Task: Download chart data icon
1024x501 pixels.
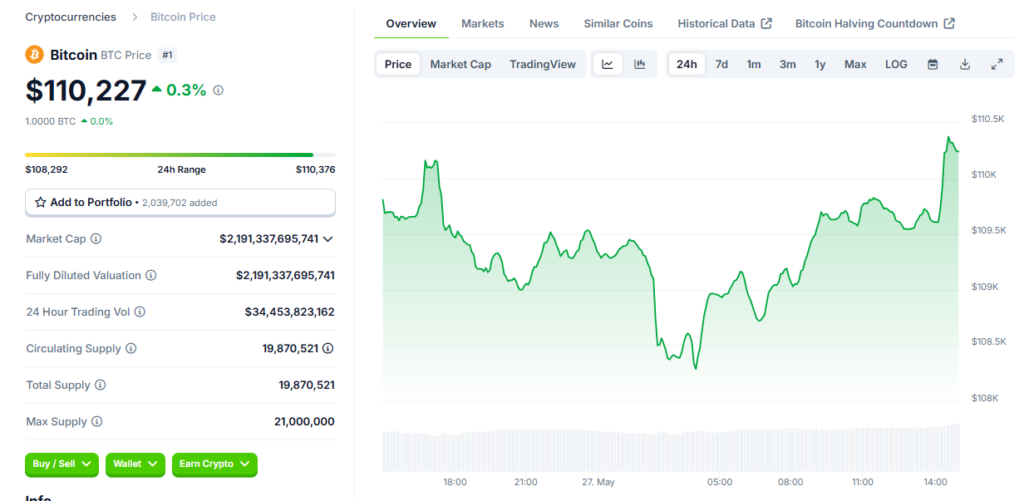Action: point(965,64)
